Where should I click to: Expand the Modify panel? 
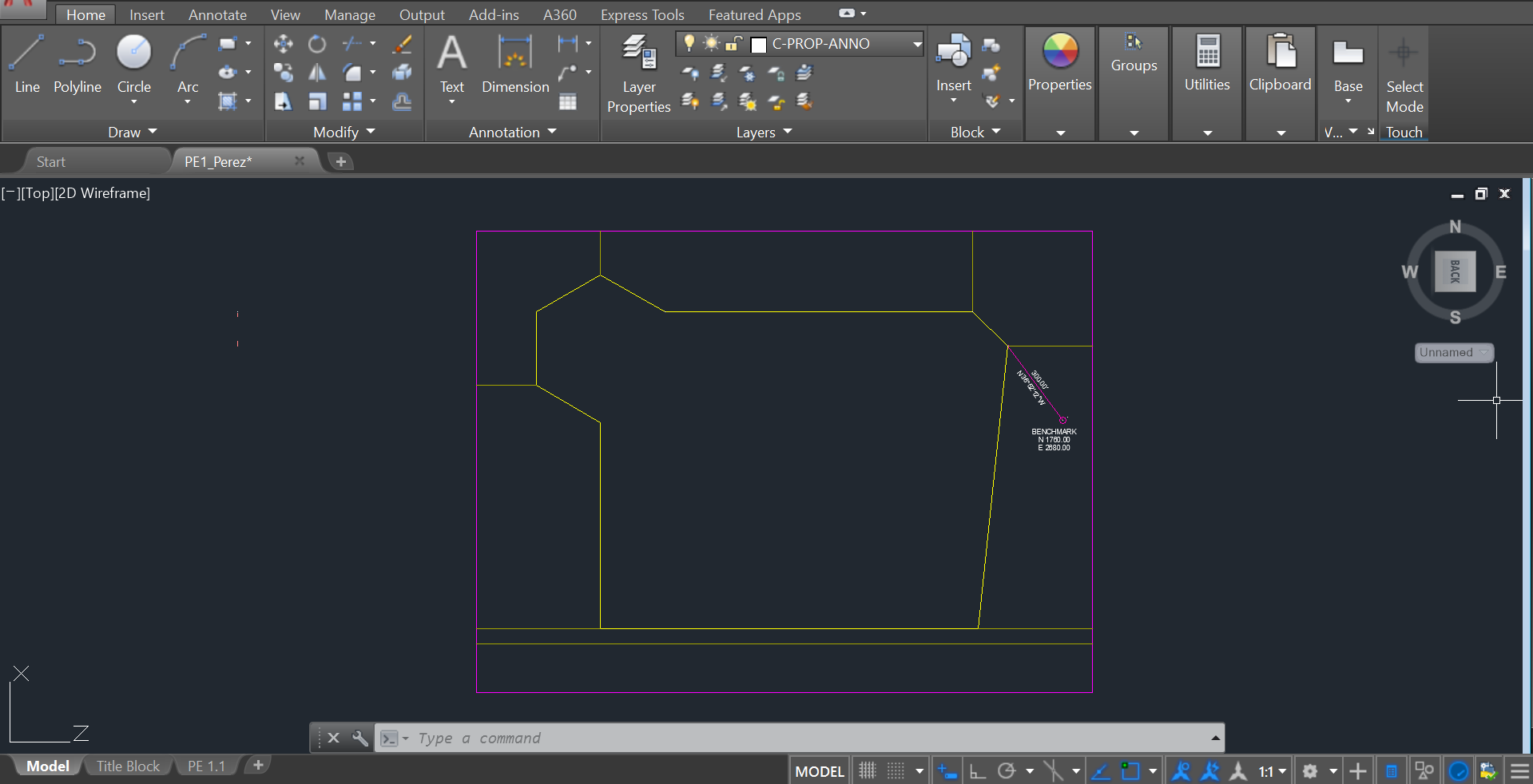pos(344,132)
